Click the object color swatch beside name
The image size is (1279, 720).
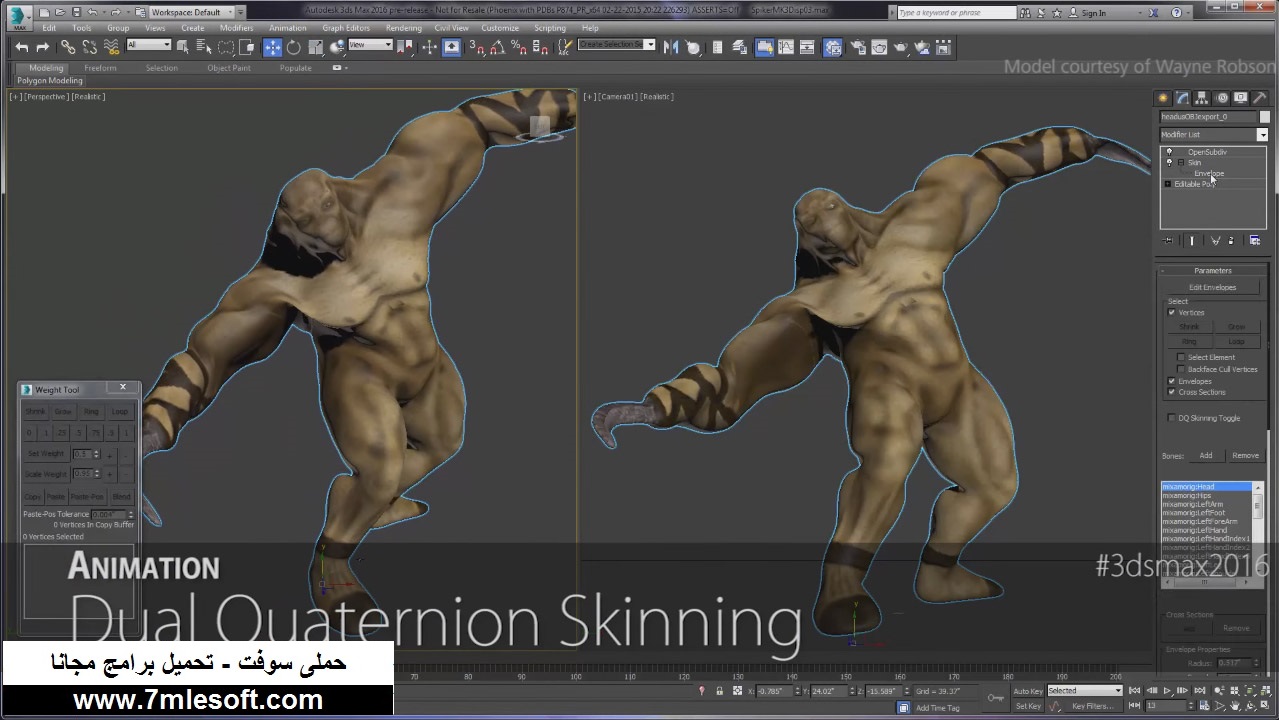pos(1264,117)
